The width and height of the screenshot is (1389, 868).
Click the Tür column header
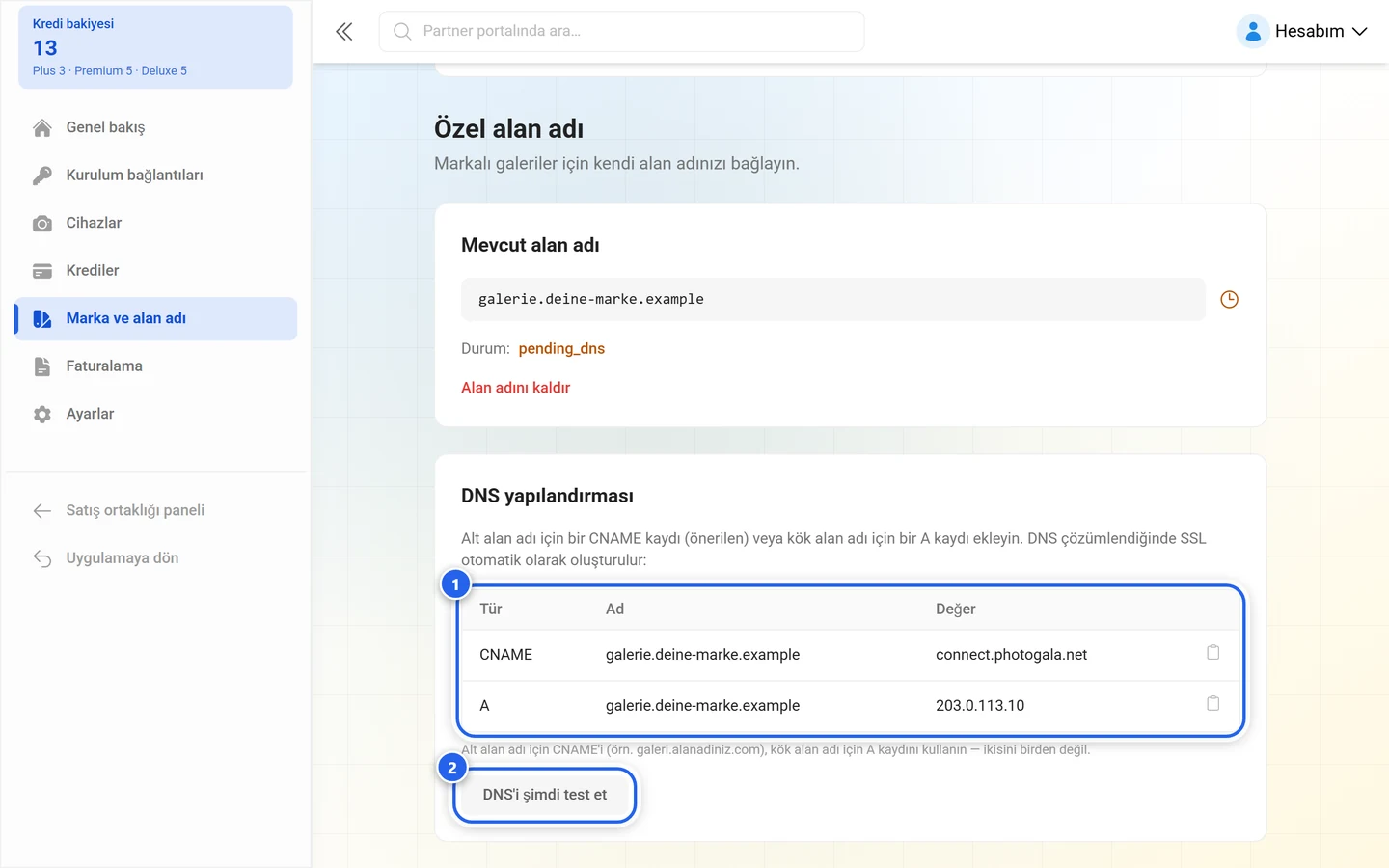491,610
